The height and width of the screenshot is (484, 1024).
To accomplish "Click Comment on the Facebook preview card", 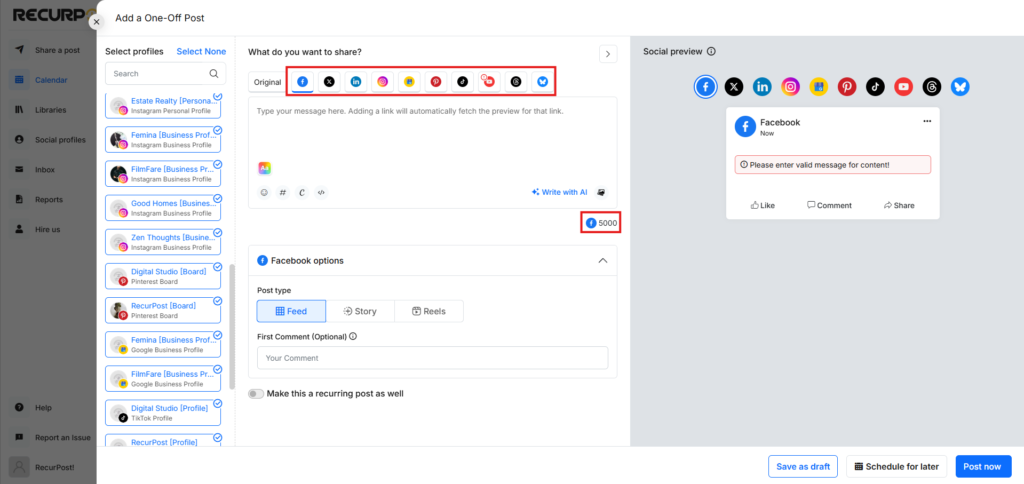I will [829, 205].
